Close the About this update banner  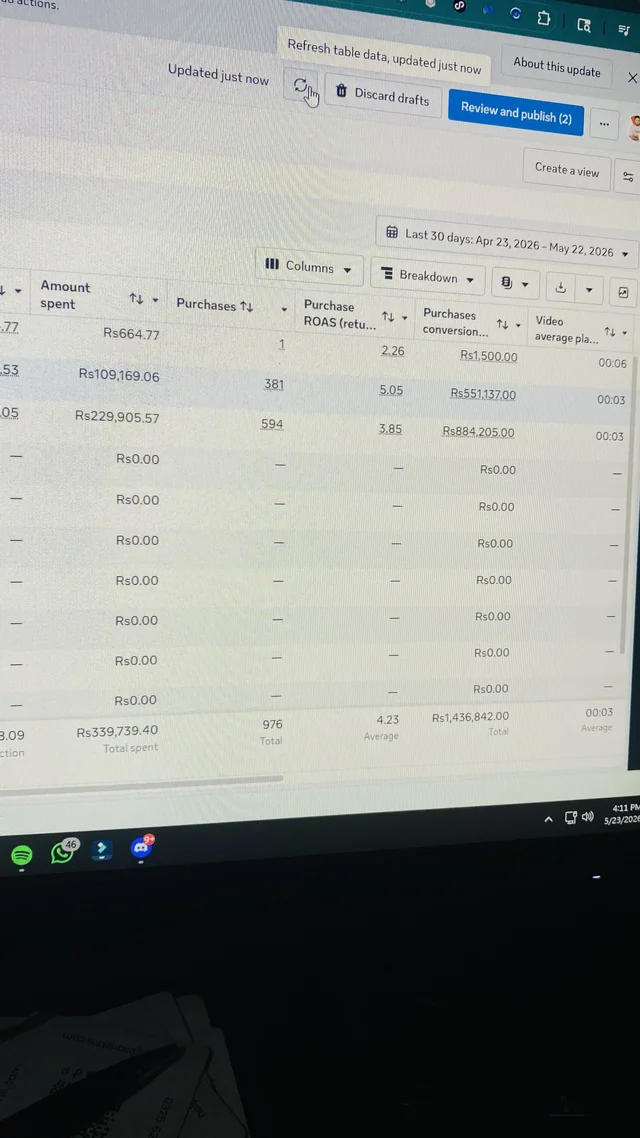click(631, 78)
